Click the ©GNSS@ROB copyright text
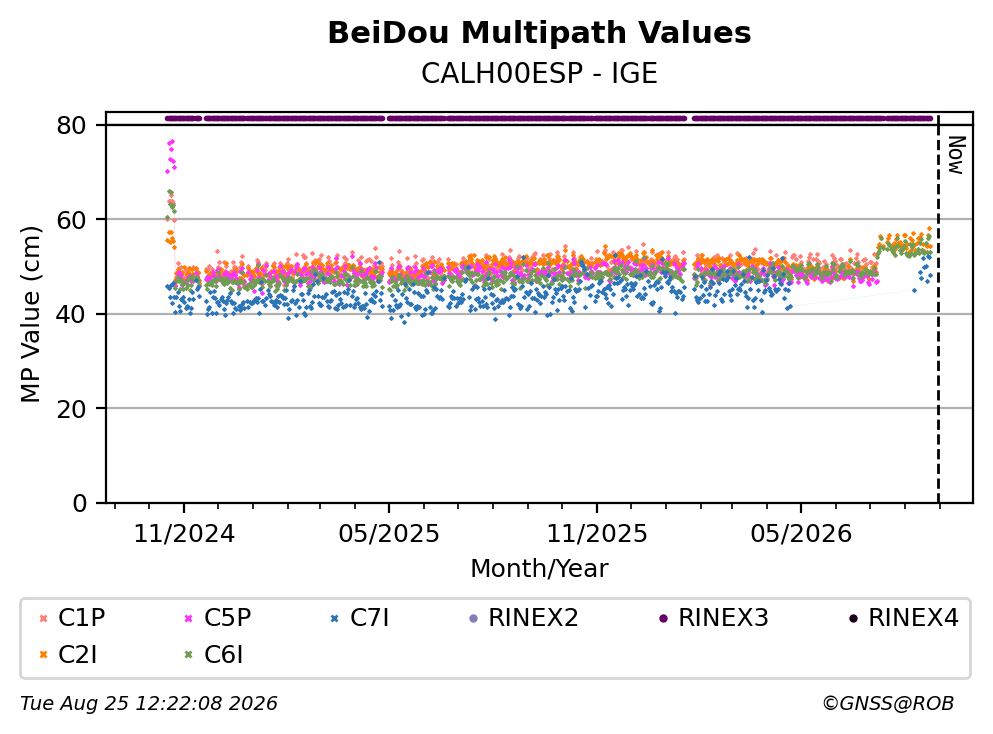This screenshot has width=993, height=734. (x=888, y=704)
